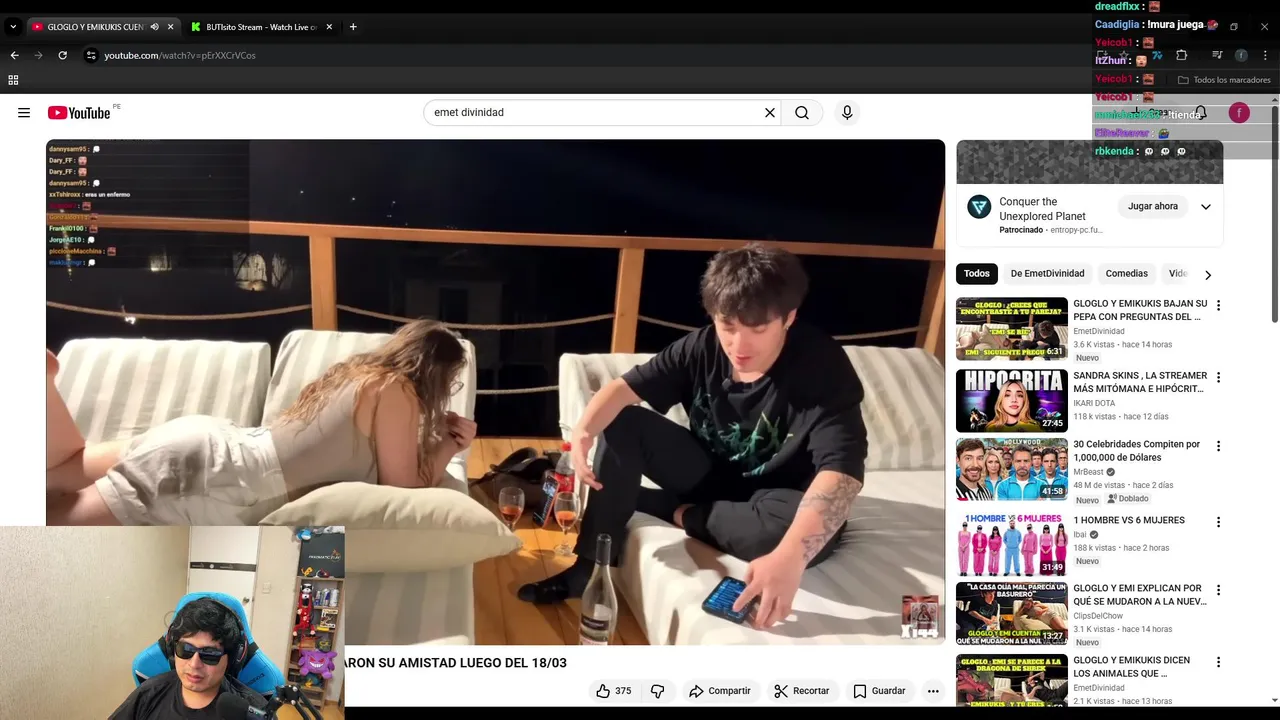This screenshot has width=1280, height=720.
Task: Start voice search with the microphone
Action: 847,113
